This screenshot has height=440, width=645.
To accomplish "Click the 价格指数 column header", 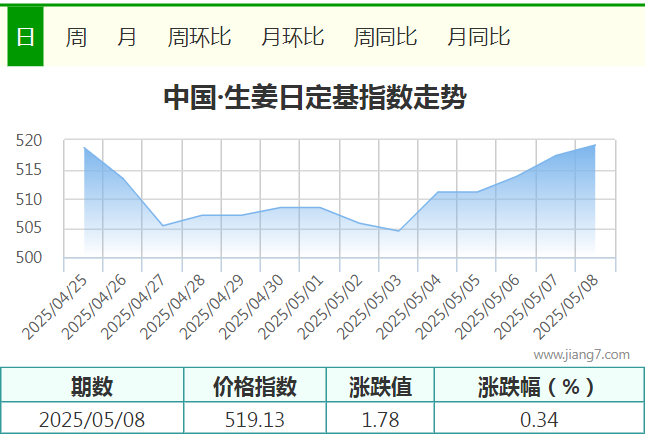I will pos(255,386).
